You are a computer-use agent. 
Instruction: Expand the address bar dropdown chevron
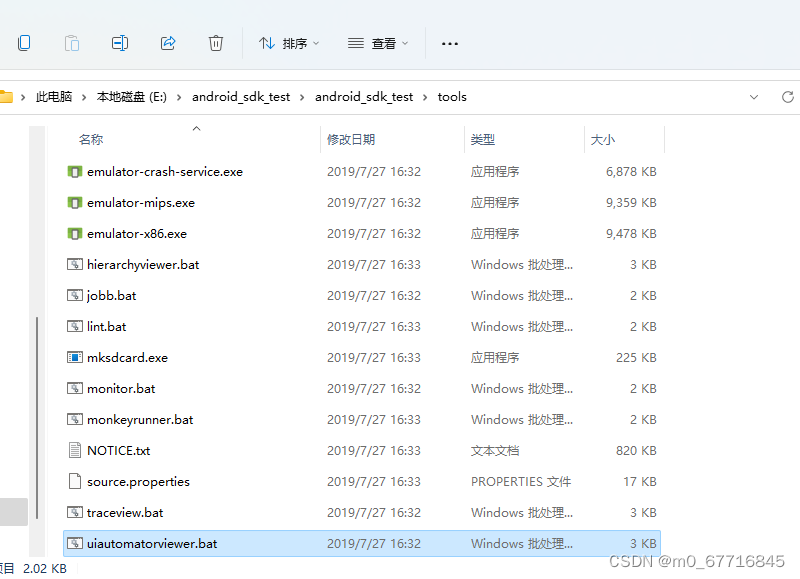[755, 96]
